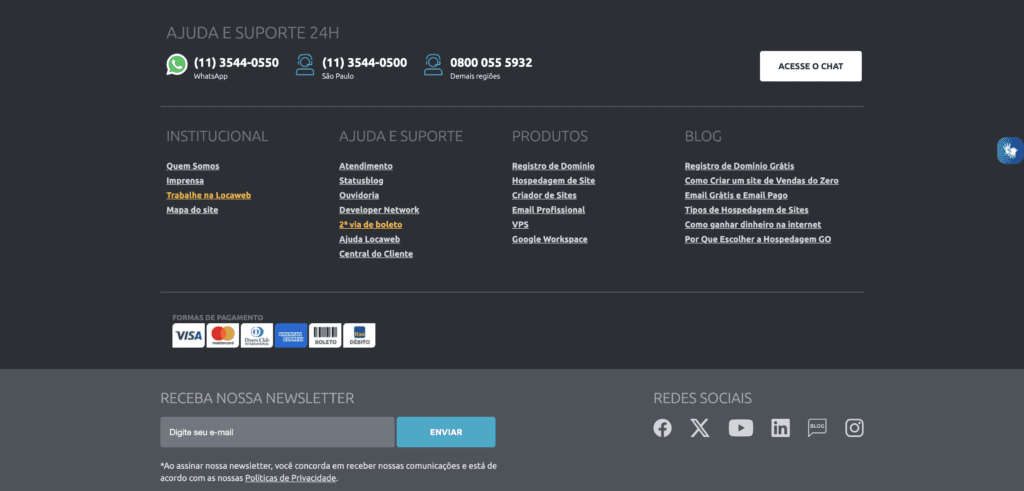Click the Redes Sociais heading

(x=703, y=398)
